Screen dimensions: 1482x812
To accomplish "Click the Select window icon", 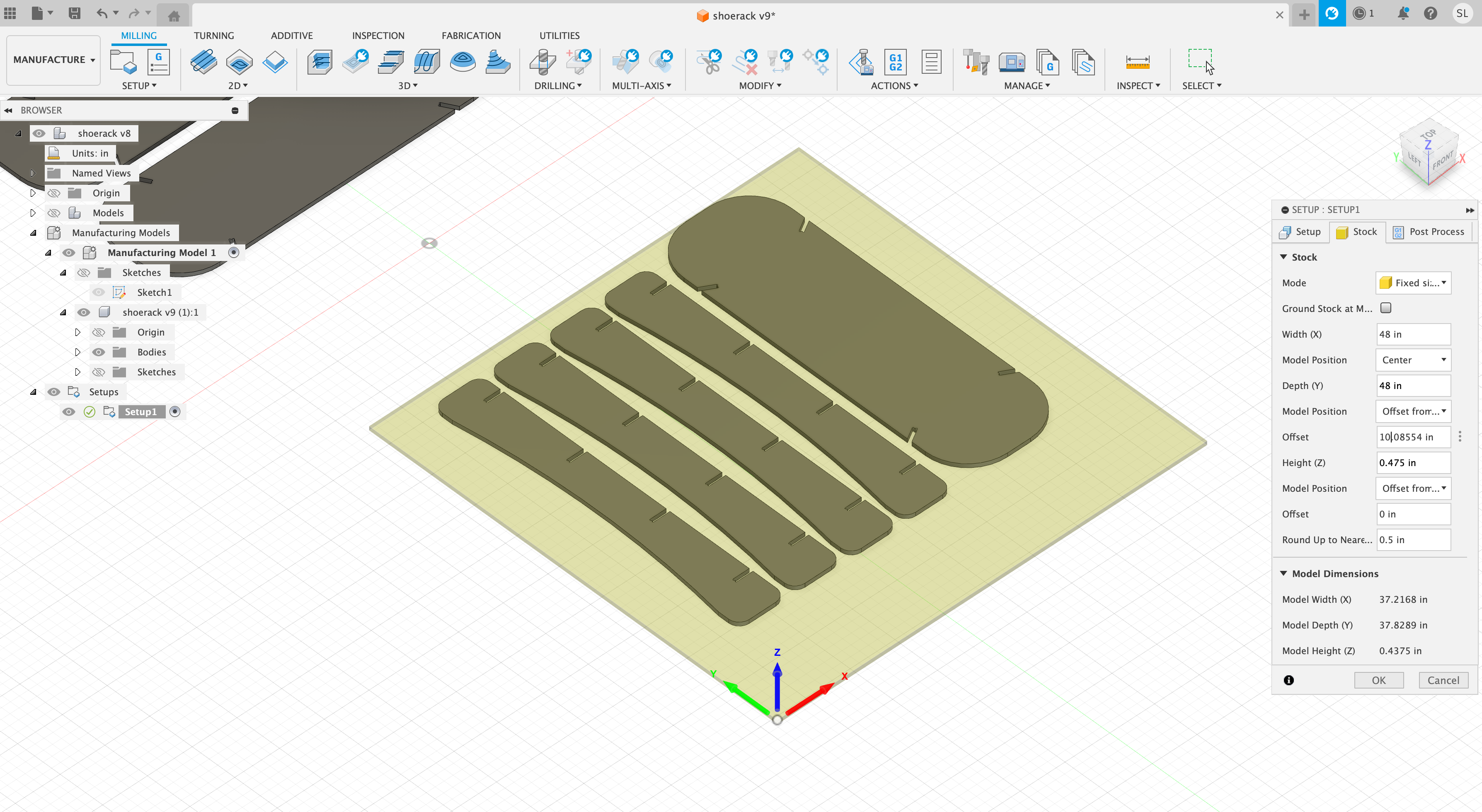I will click(x=1201, y=62).
